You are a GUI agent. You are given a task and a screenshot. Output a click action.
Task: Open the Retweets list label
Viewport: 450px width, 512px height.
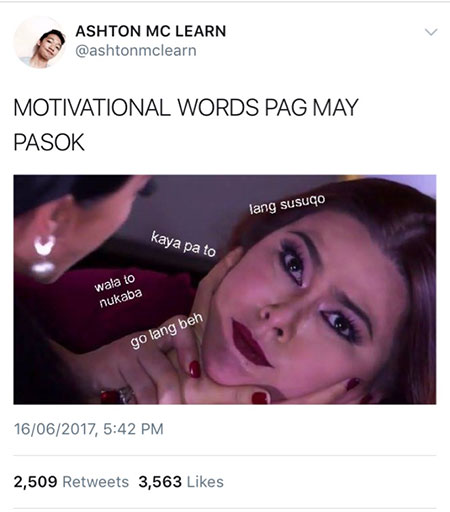(96, 482)
